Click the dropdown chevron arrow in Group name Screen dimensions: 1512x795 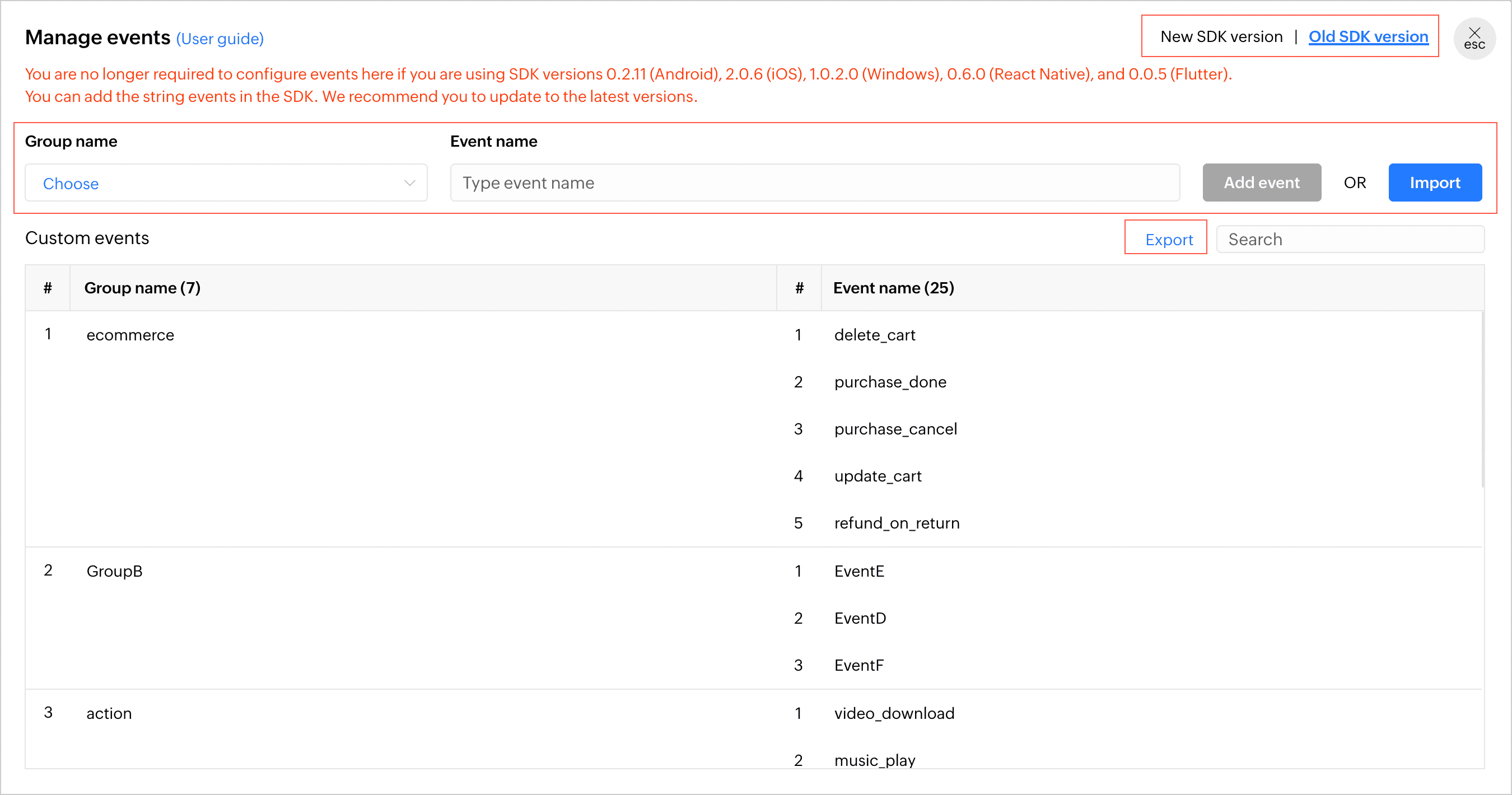[410, 183]
